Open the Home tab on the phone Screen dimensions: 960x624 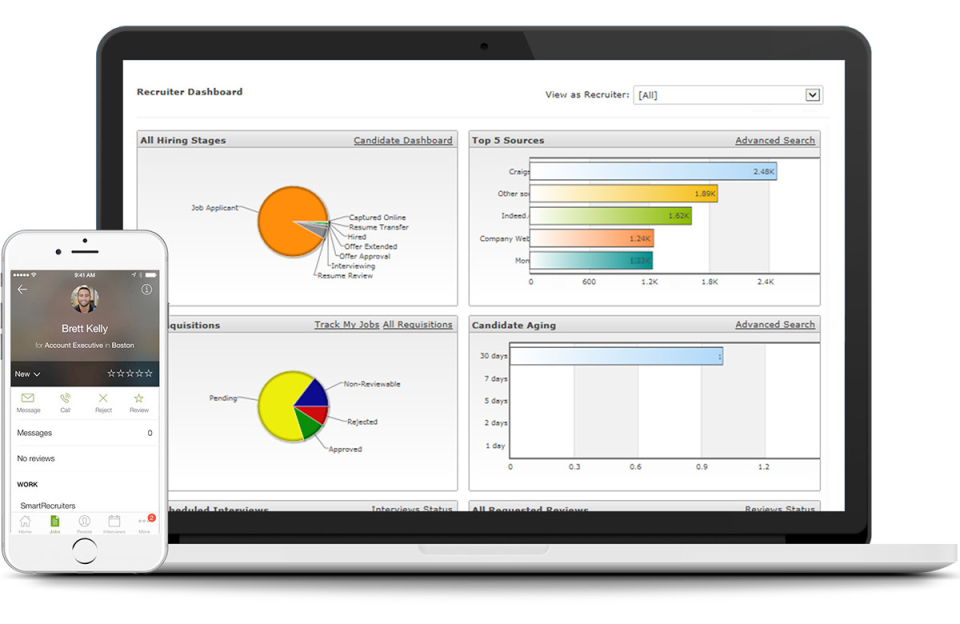(x=25, y=522)
